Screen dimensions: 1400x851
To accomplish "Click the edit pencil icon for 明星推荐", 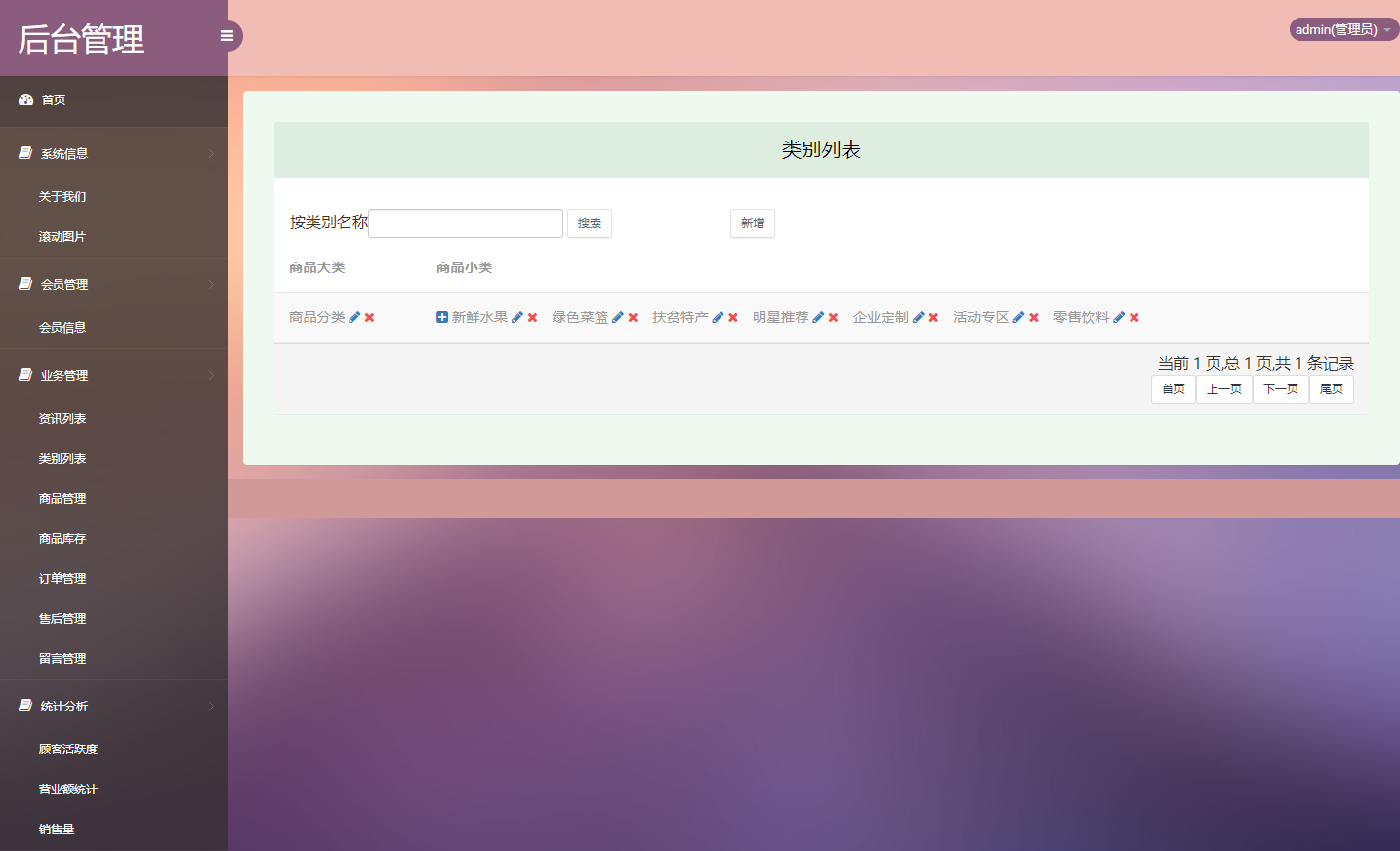I will (x=818, y=317).
